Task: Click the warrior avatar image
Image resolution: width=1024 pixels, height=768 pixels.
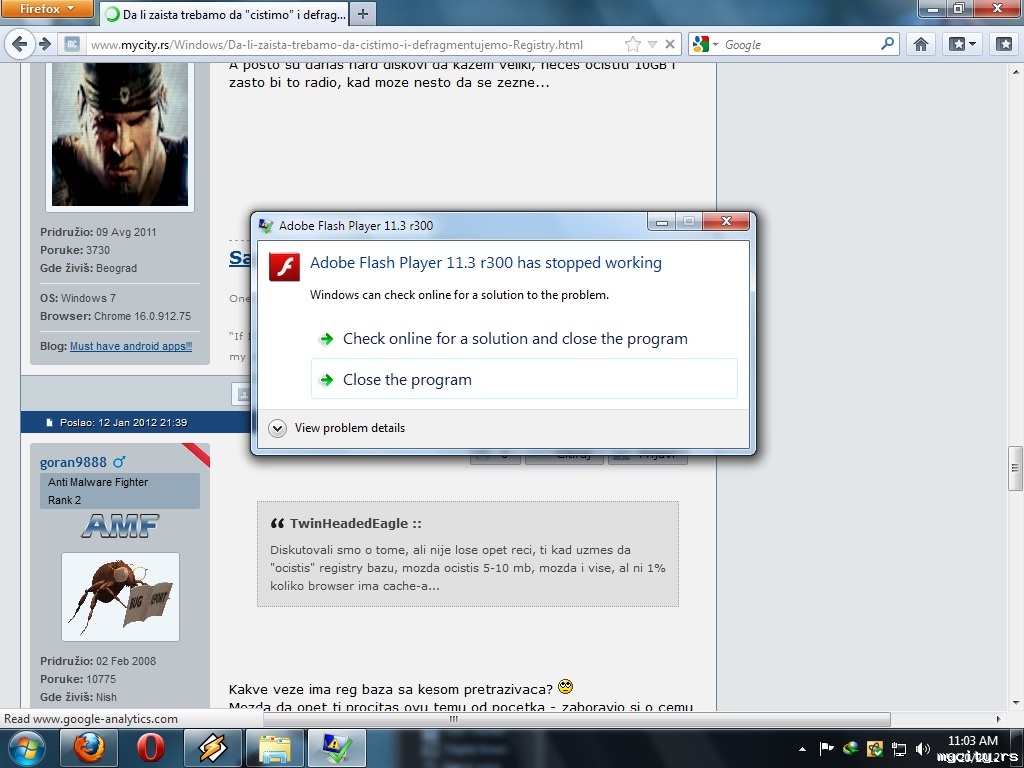Action: [120, 133]
